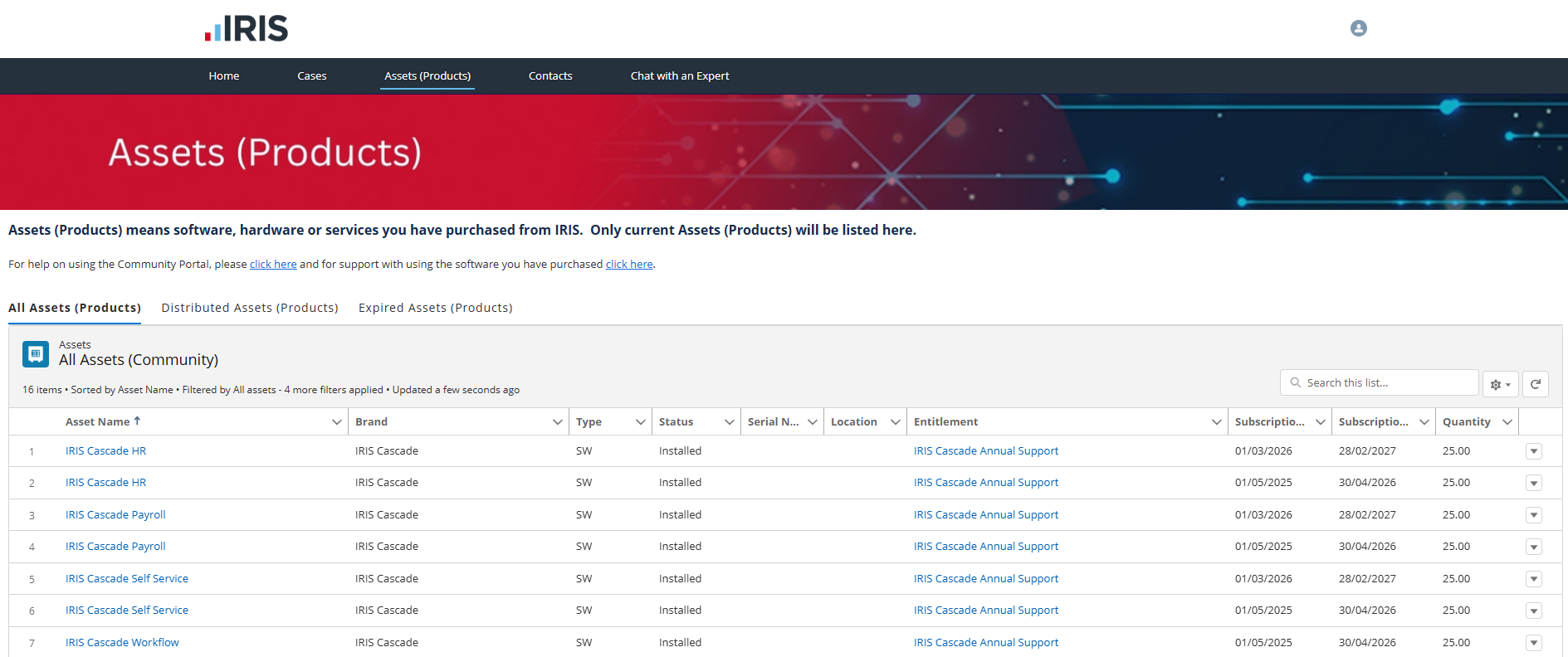Open IRIS Cascade Self Service in row 5

[127, 578]
